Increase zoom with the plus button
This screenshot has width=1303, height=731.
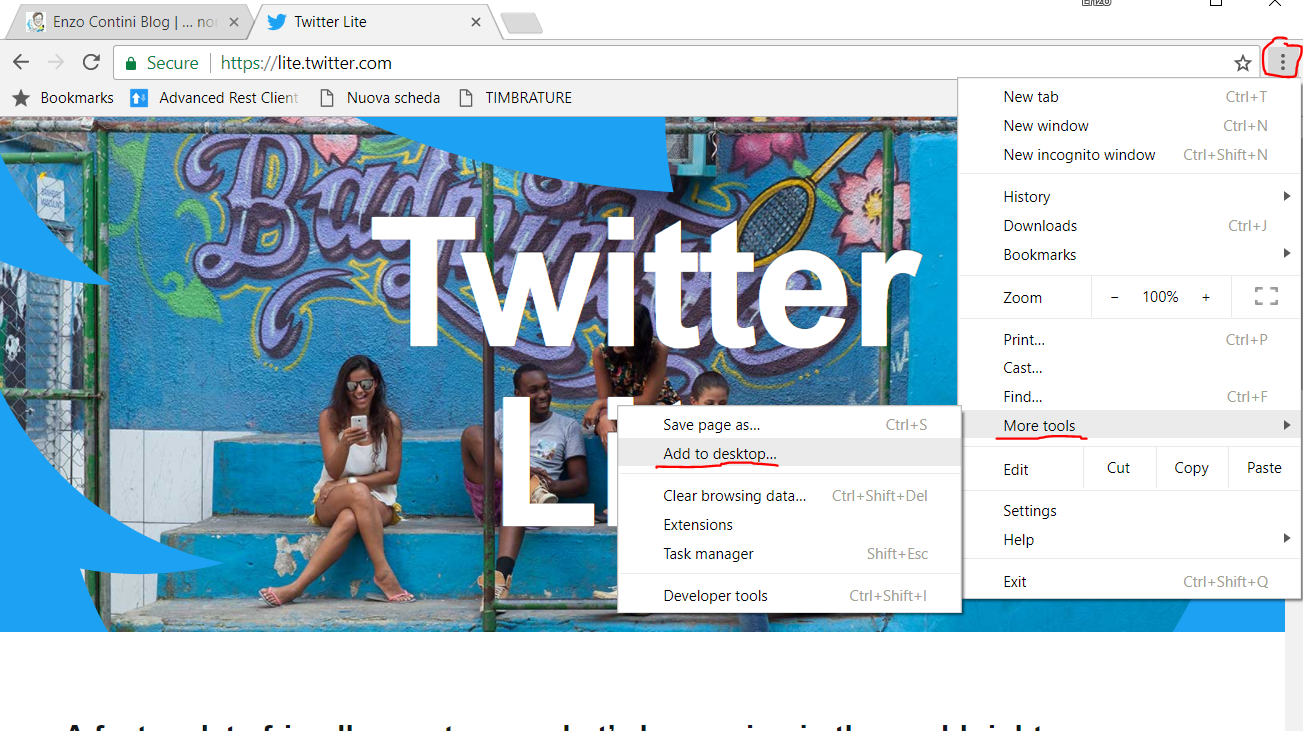[x=1206, y=297]
